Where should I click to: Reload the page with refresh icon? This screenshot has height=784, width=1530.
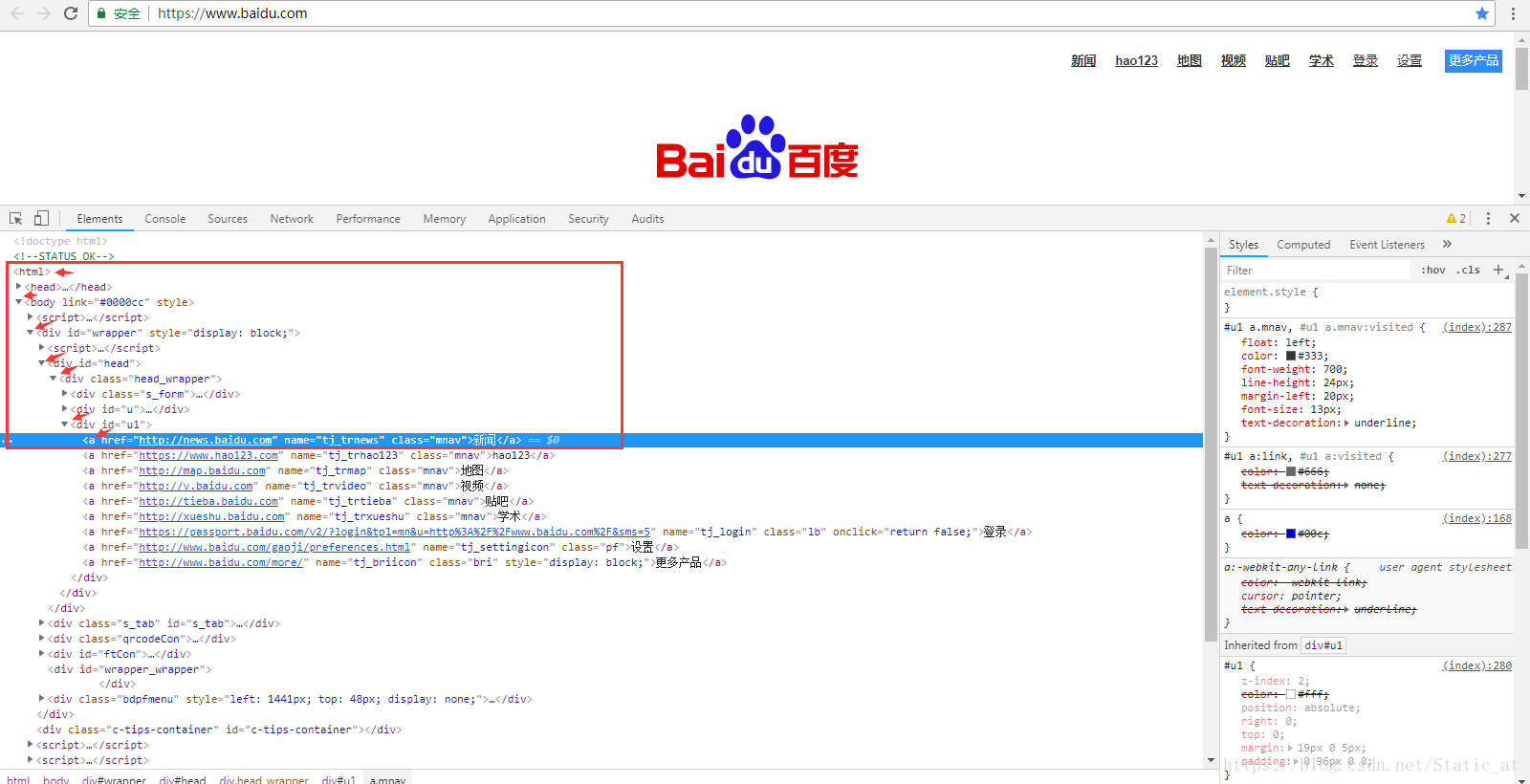70,13
